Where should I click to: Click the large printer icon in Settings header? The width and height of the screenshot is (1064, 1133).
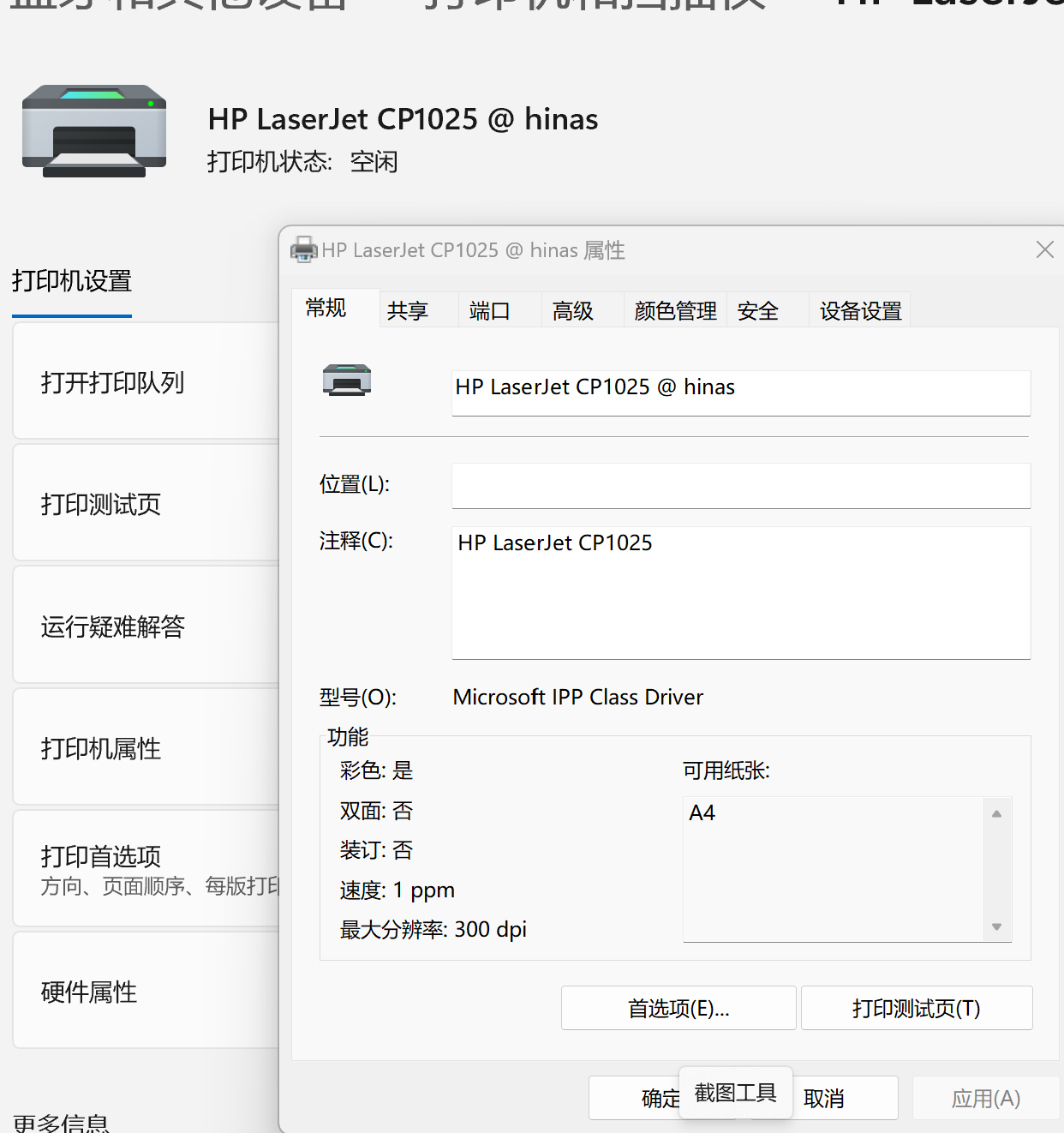coord(94,131)
